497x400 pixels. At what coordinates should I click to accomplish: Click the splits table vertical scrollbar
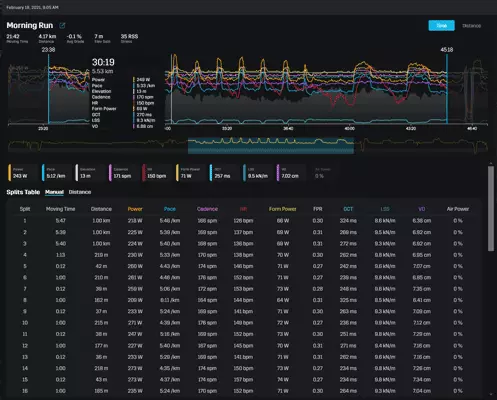491,208
